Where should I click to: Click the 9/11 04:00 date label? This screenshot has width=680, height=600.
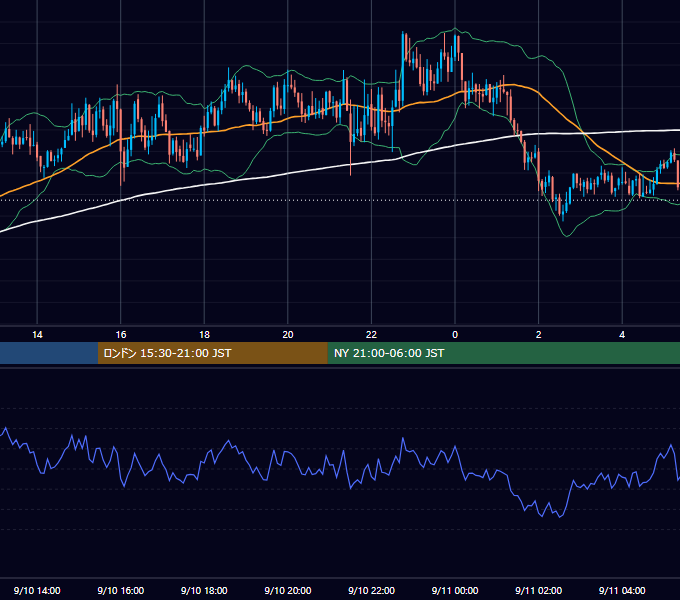point(622,590)
